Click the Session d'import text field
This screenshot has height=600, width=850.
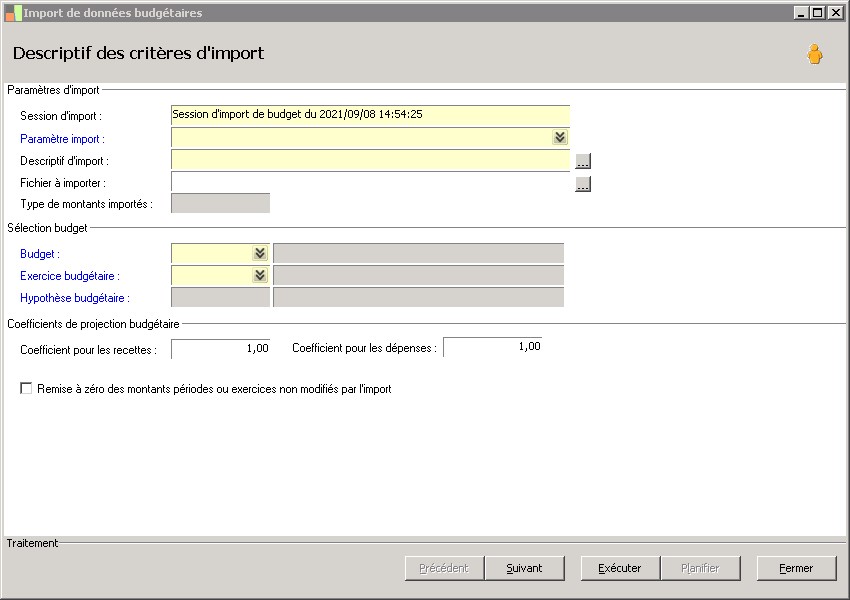point(370,115)
